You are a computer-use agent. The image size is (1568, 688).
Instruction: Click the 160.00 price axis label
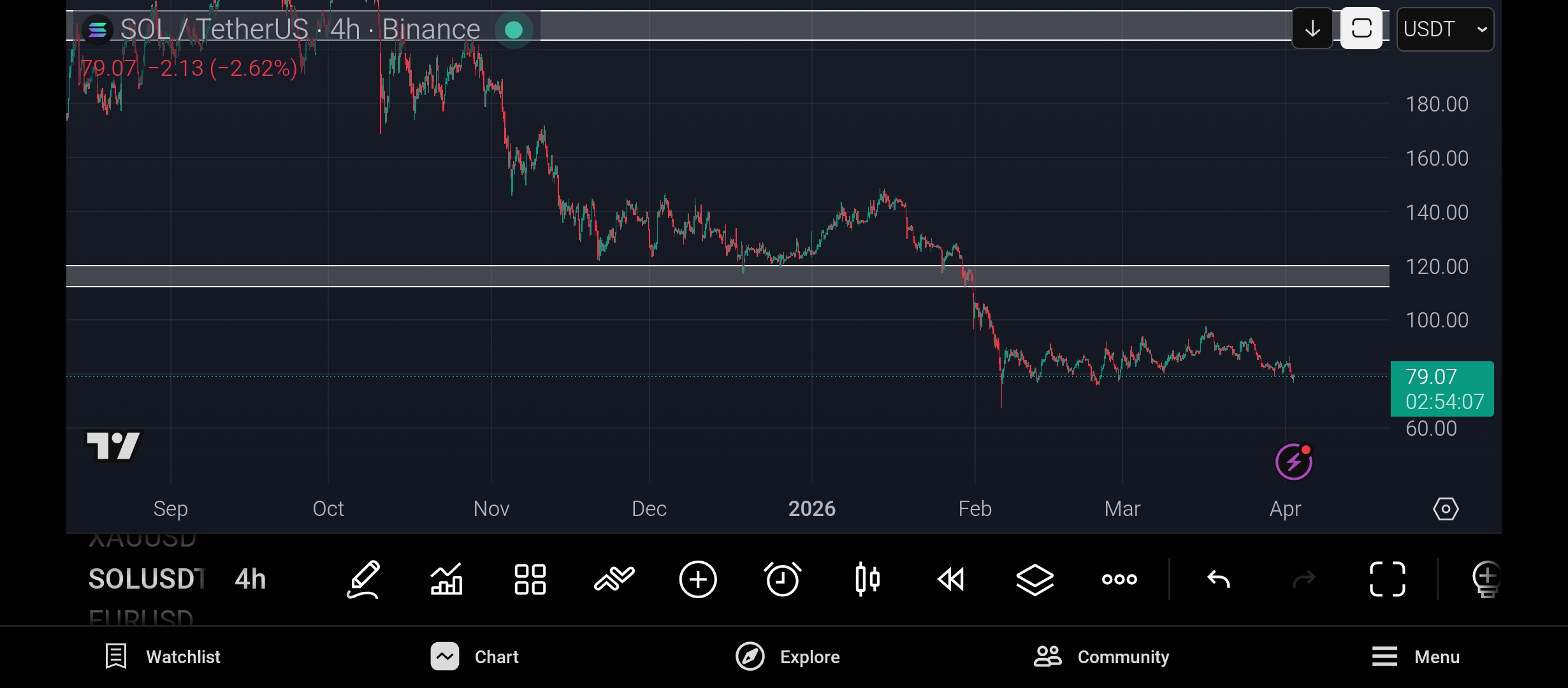tap(1437, 158)
